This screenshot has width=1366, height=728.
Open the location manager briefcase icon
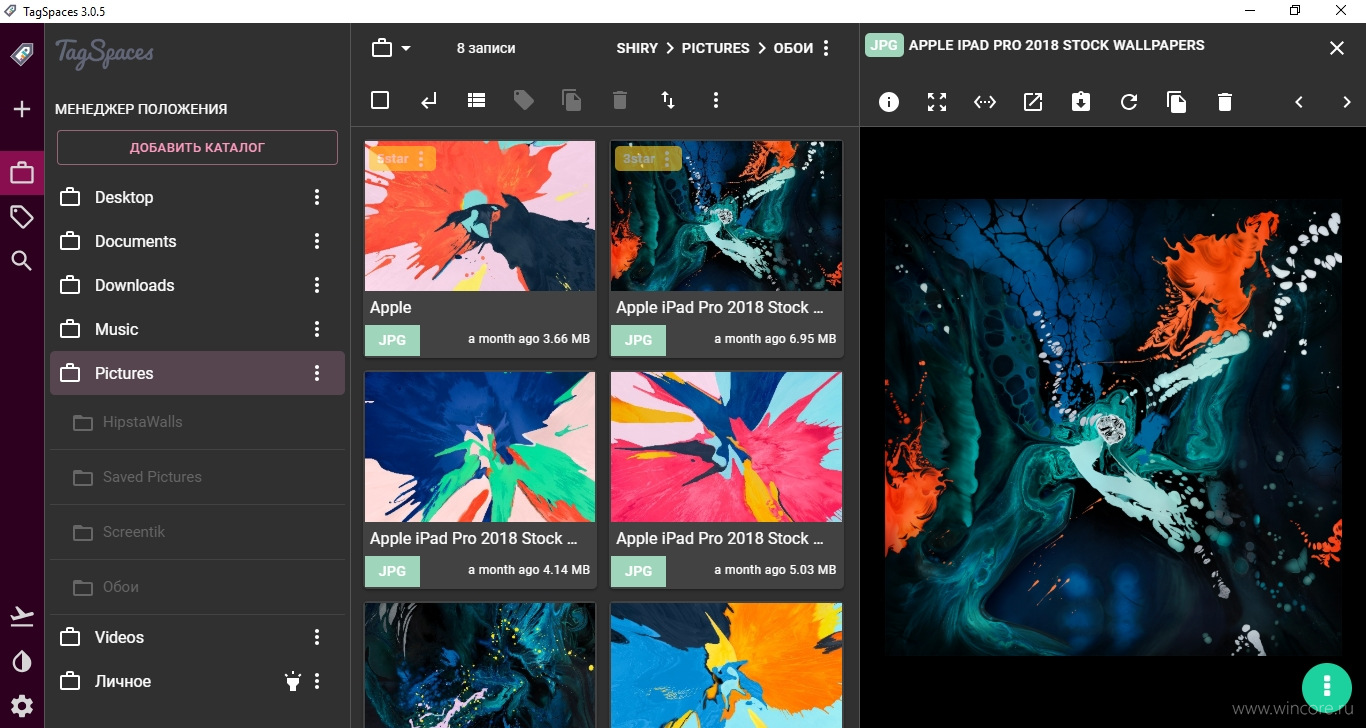tap(21, 174)
